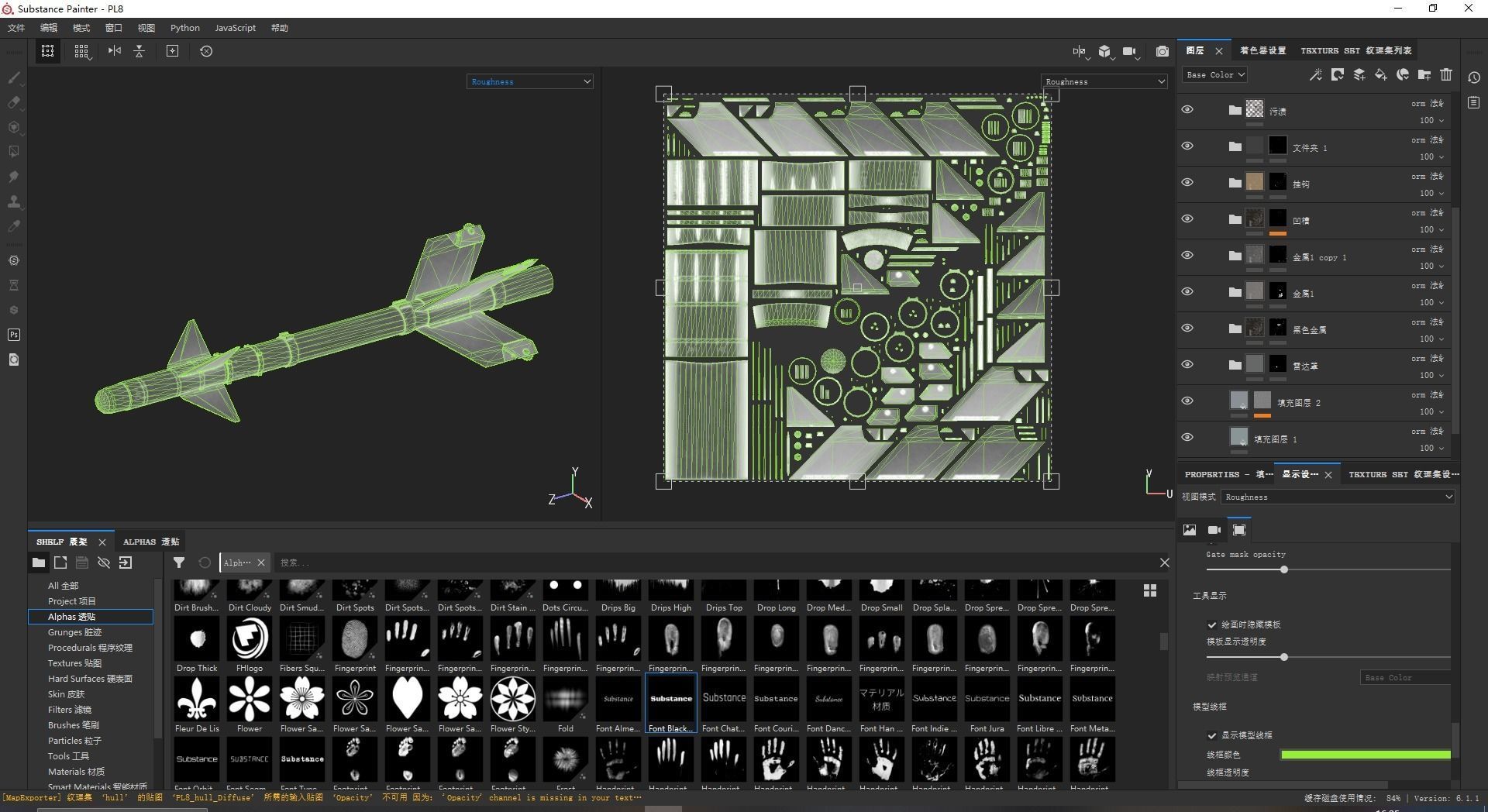Click the green 线框颜色 color swatch
Screen dimensions: 1488x812
pos(1366,754)
